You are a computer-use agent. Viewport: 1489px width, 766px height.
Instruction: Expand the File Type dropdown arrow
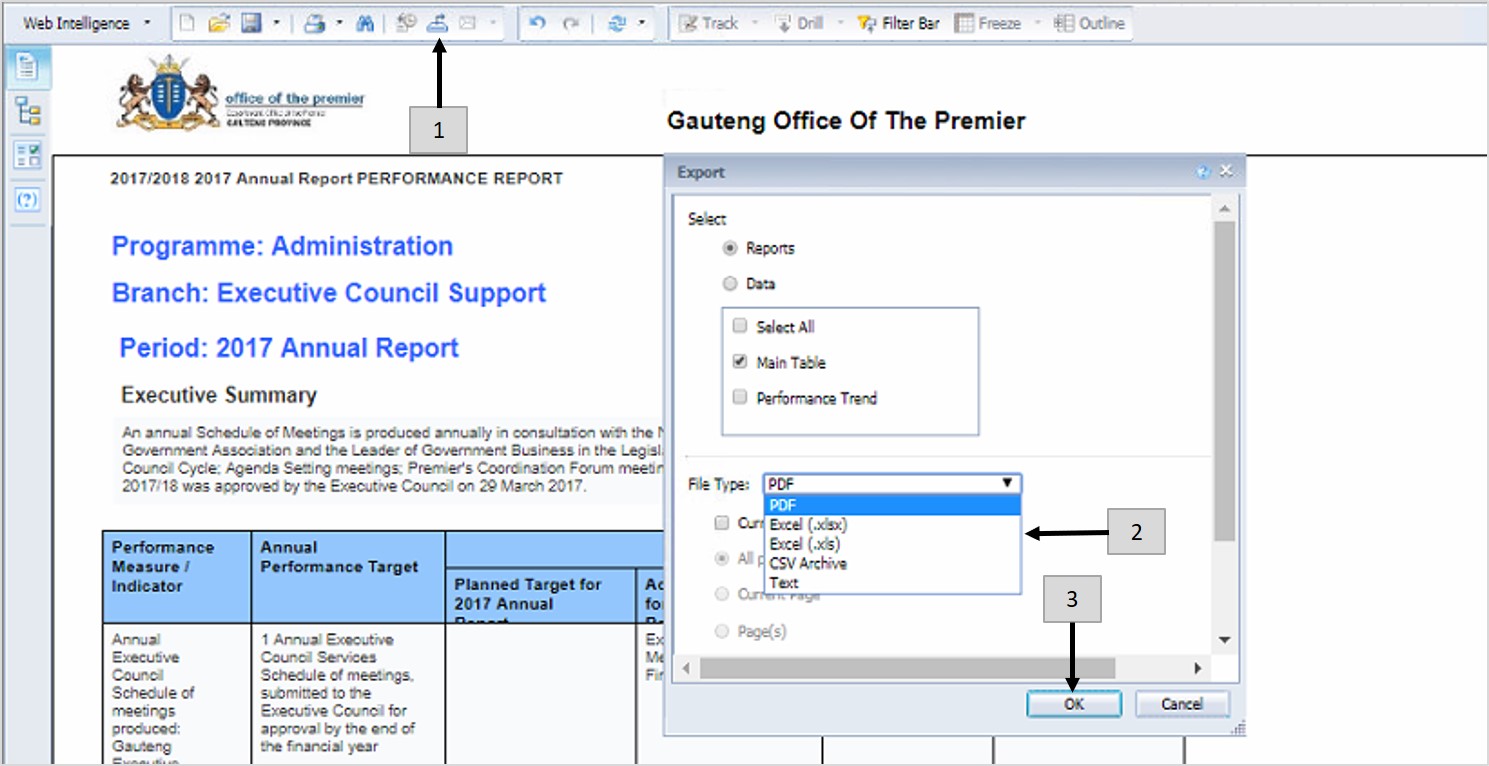coord(1008,484)
